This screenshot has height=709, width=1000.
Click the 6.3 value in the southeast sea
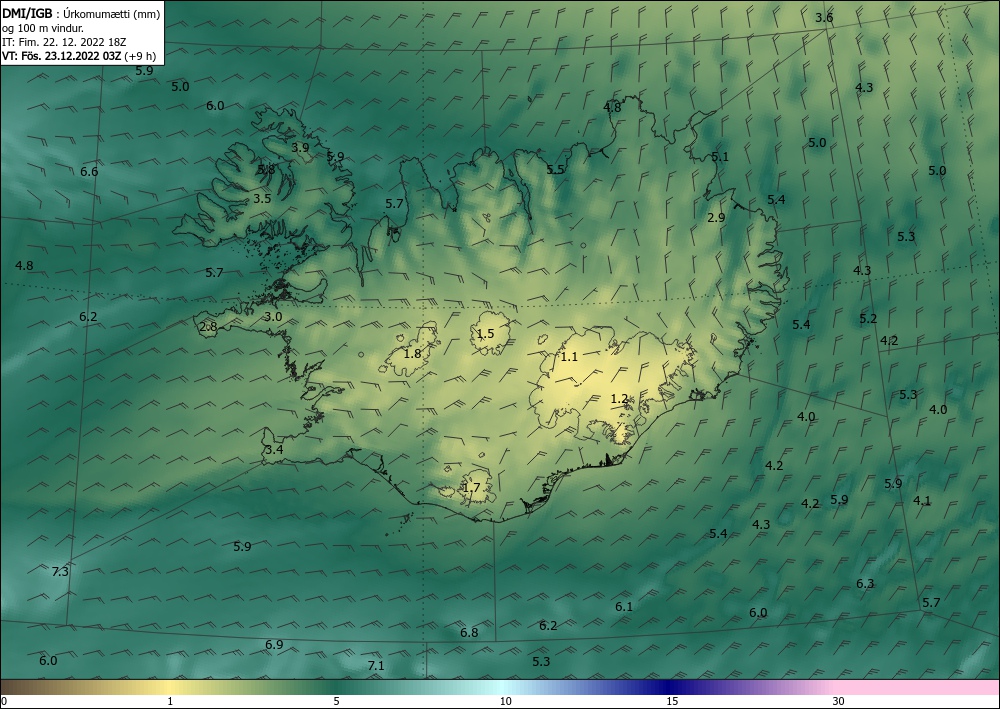click(x=865, y=583)
